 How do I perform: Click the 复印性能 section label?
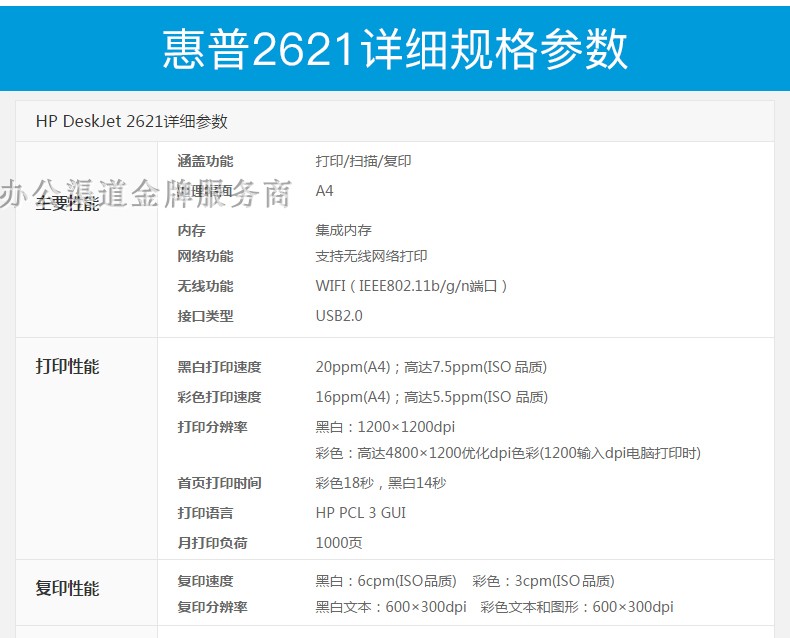[x=68, y=588]
